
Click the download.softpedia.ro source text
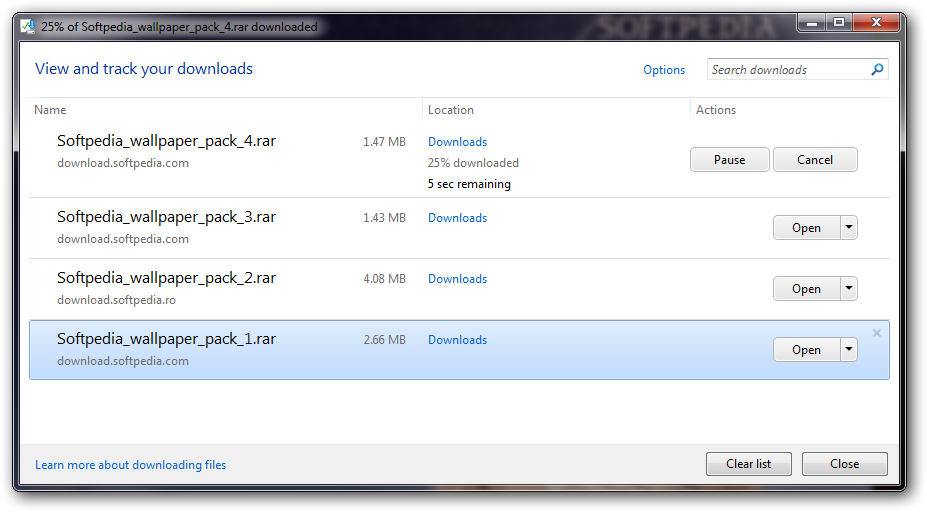tap(116, 300)
